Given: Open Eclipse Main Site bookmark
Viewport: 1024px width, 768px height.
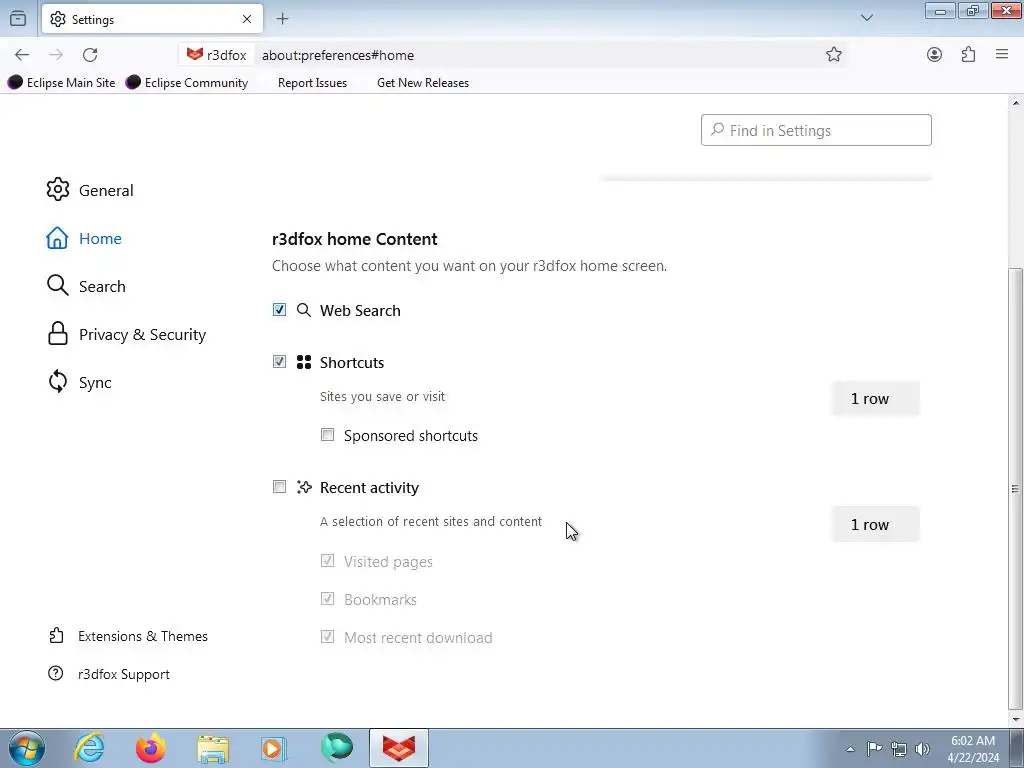Looking at the screenshot, I should (61, 82).
